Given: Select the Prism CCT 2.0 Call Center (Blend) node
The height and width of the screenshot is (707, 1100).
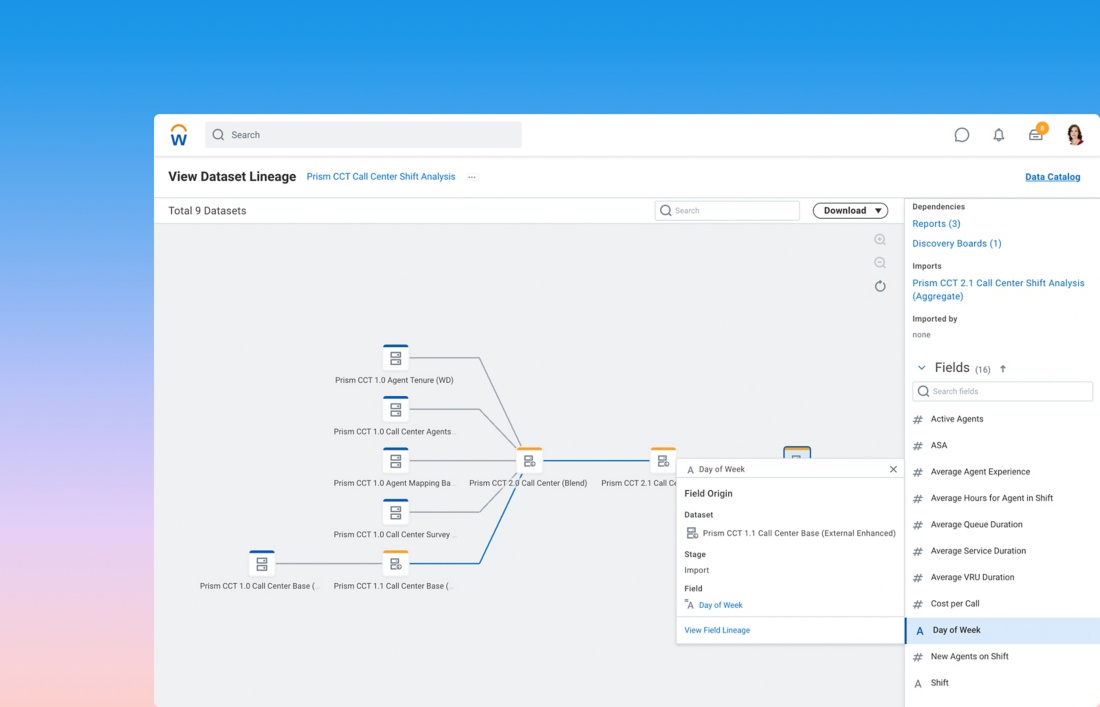Looking at the screenshot, I should tap(529, 461).
